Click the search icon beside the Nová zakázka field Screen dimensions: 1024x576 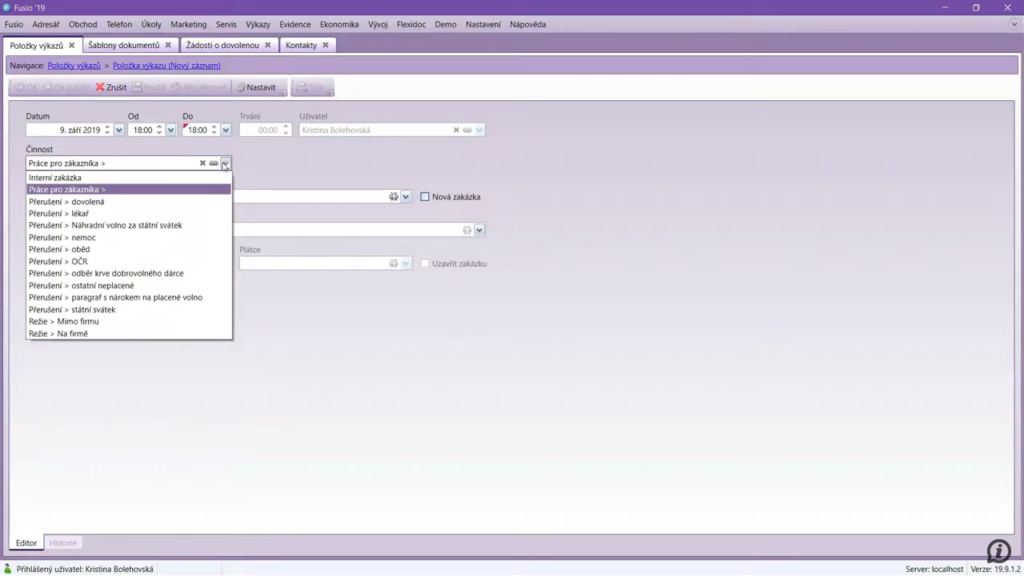click(394, 197)
